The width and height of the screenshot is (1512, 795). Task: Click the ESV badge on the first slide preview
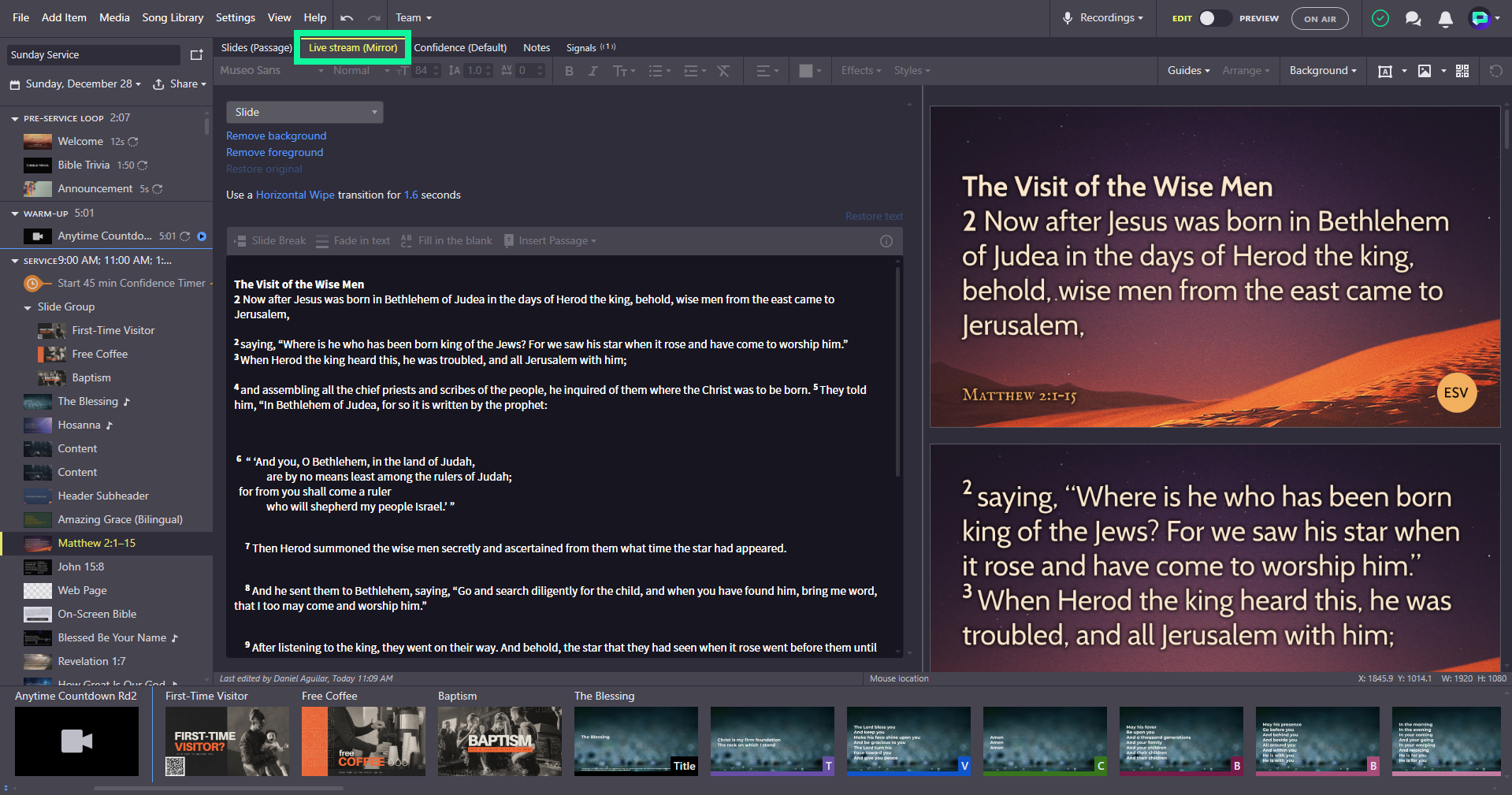tap(1456, 392)
